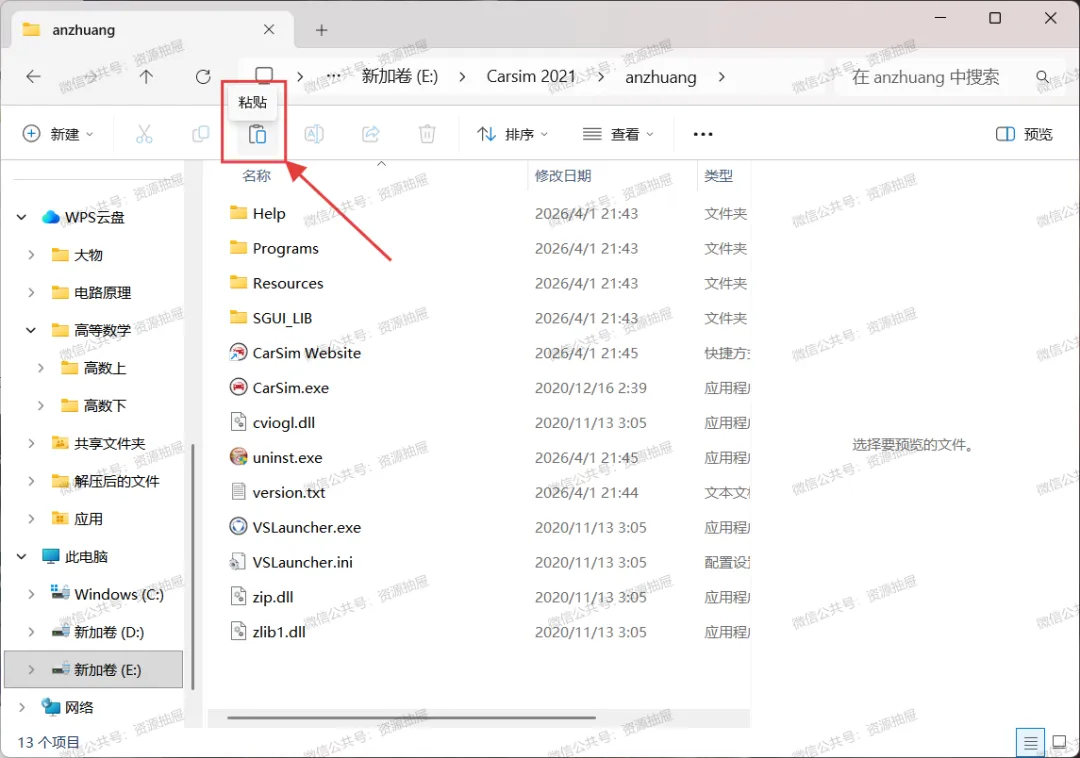Sort by 类型 column header

718,176
